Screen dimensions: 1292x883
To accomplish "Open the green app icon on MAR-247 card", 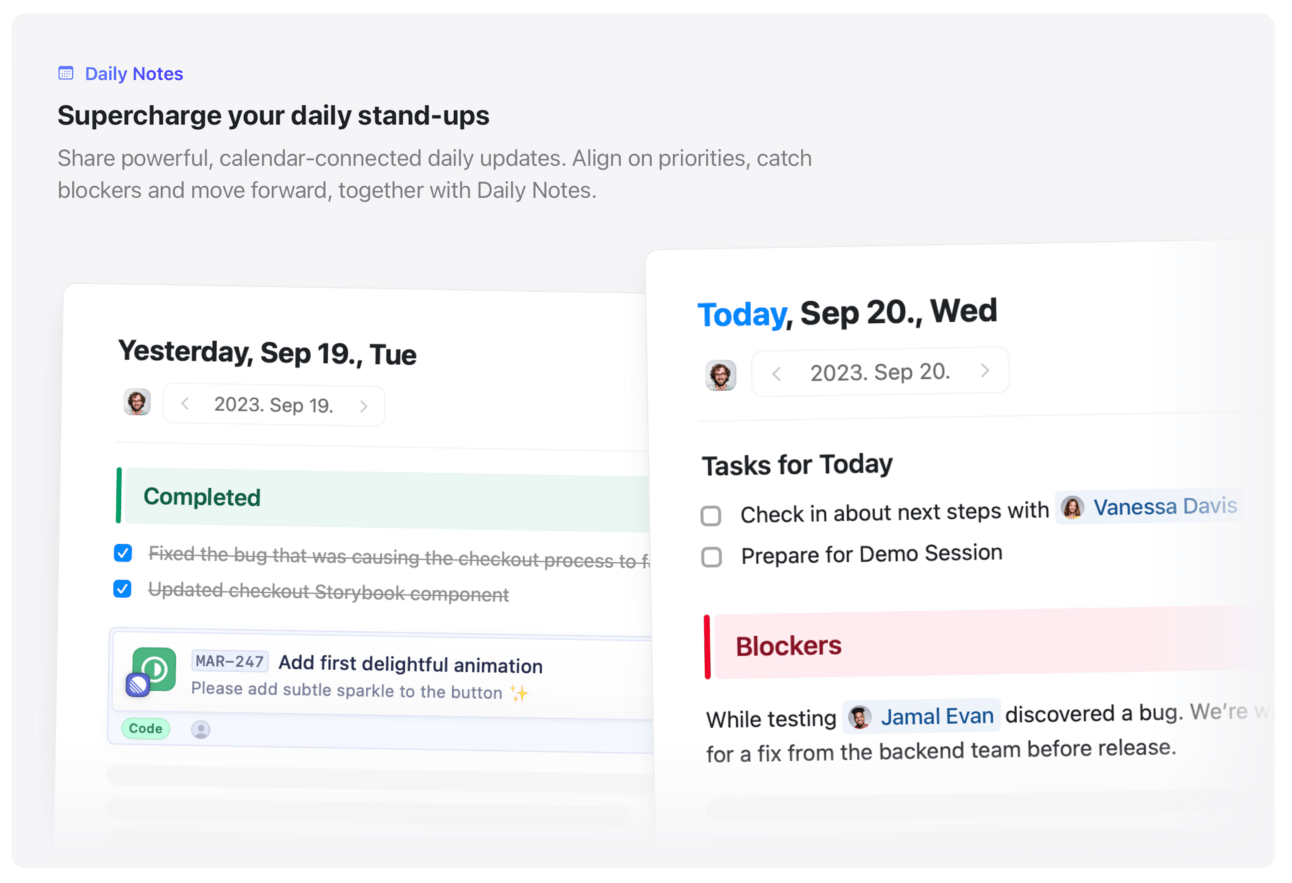I will [155, 669].
